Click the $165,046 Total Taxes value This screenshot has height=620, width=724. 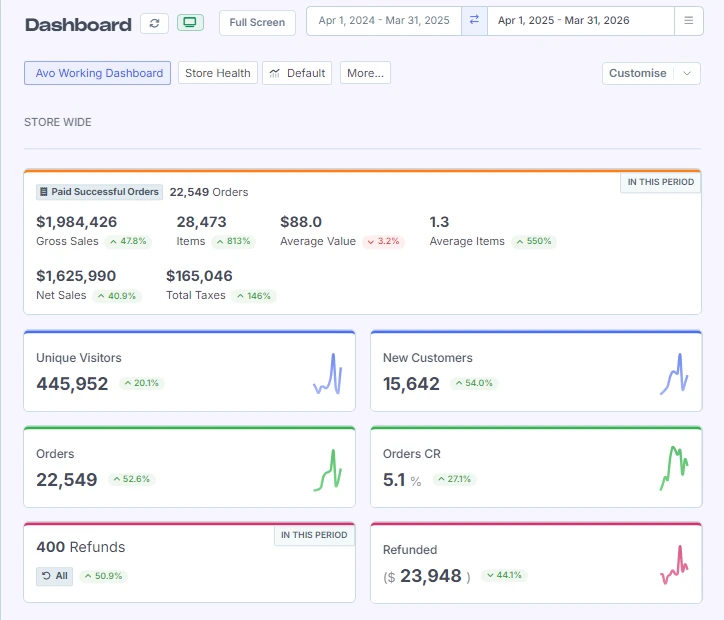[x=199, y=276]
